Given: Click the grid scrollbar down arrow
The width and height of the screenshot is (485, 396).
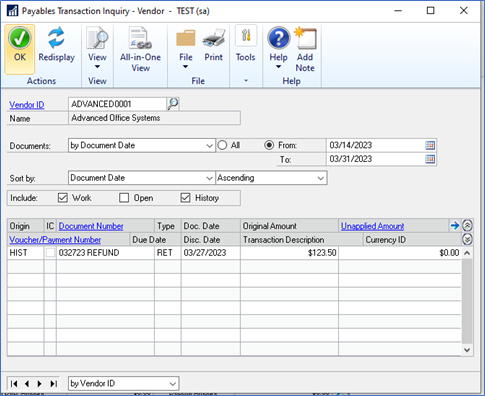Looking at the screenshot, I should 467,350.
